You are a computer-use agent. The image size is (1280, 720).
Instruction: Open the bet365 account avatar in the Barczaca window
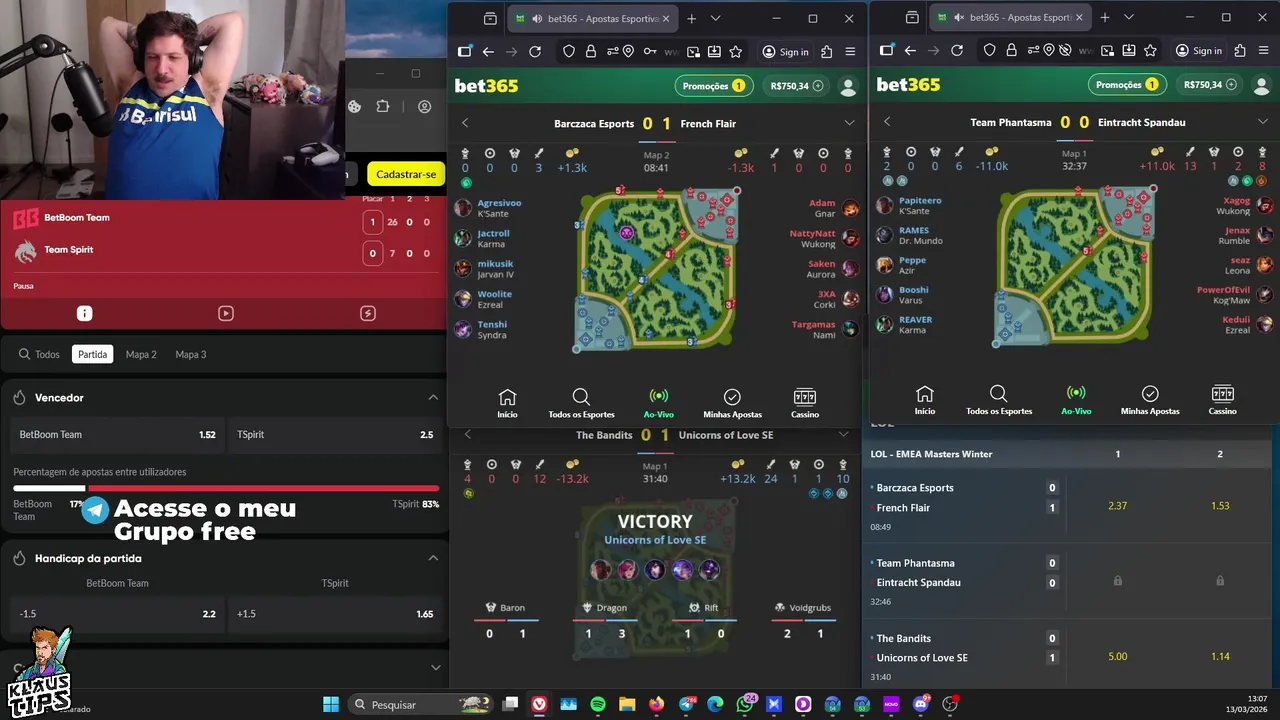pos(848,86)
